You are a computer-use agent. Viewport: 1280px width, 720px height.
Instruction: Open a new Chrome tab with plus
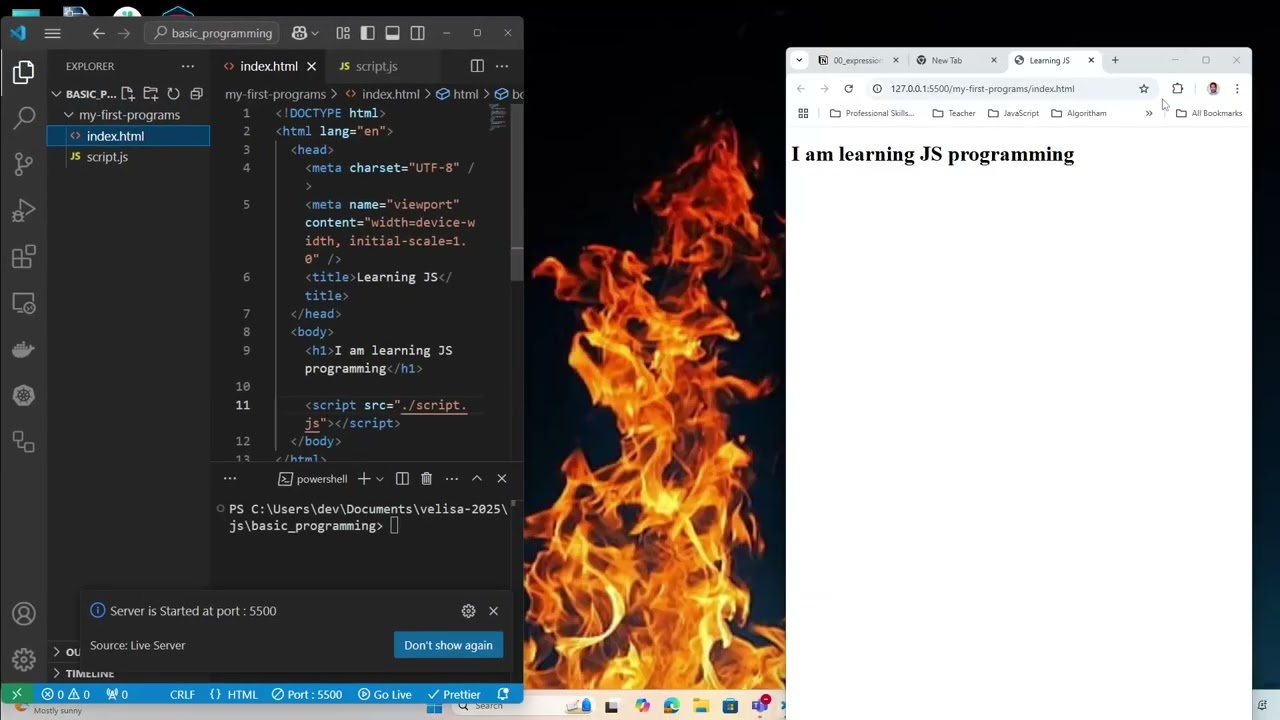(1115, 60)
